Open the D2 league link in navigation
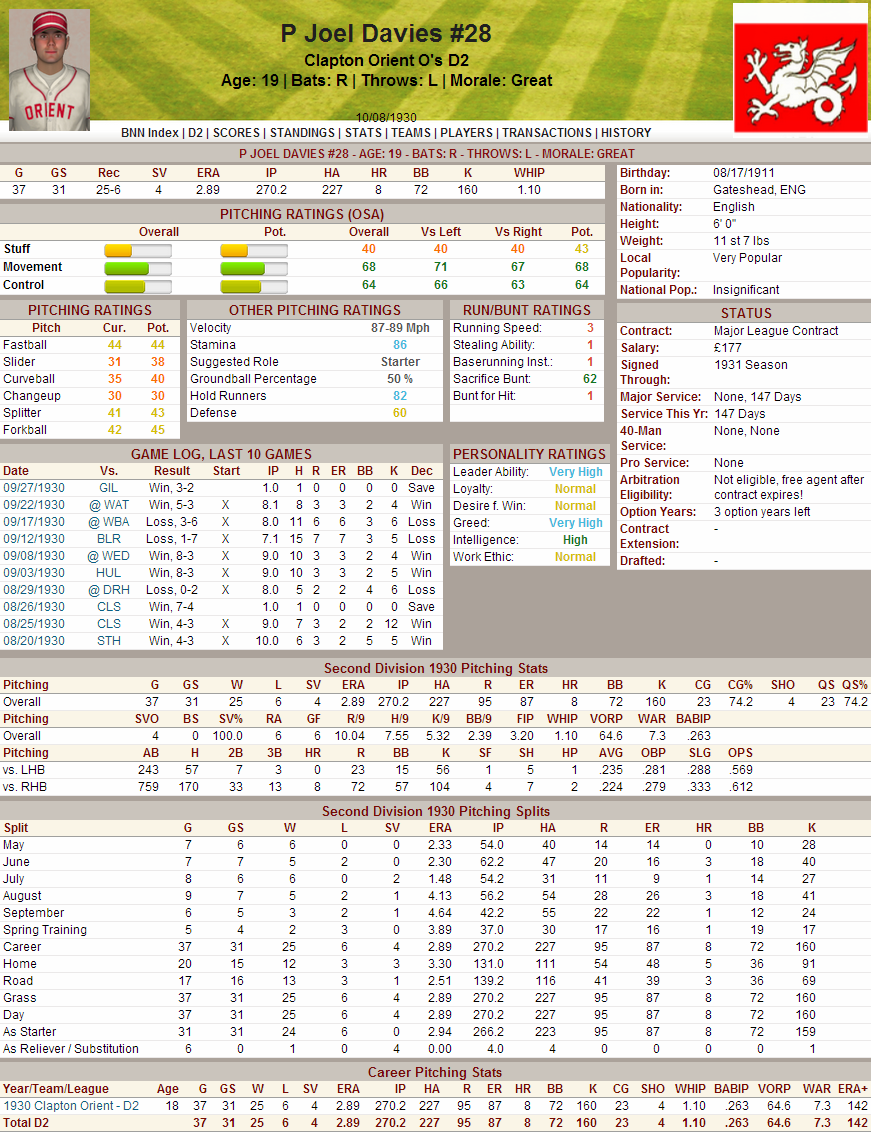The image size is (871, 1132). 195,133
